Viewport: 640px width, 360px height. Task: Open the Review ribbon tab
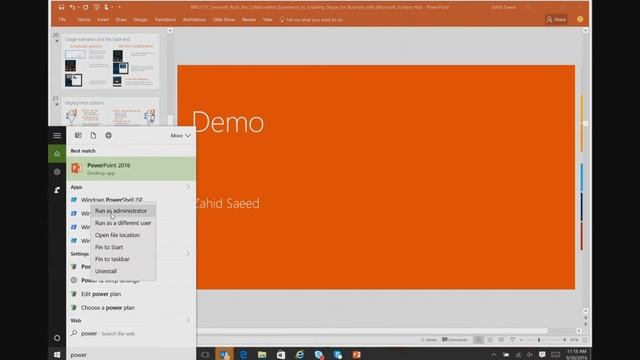249,20
